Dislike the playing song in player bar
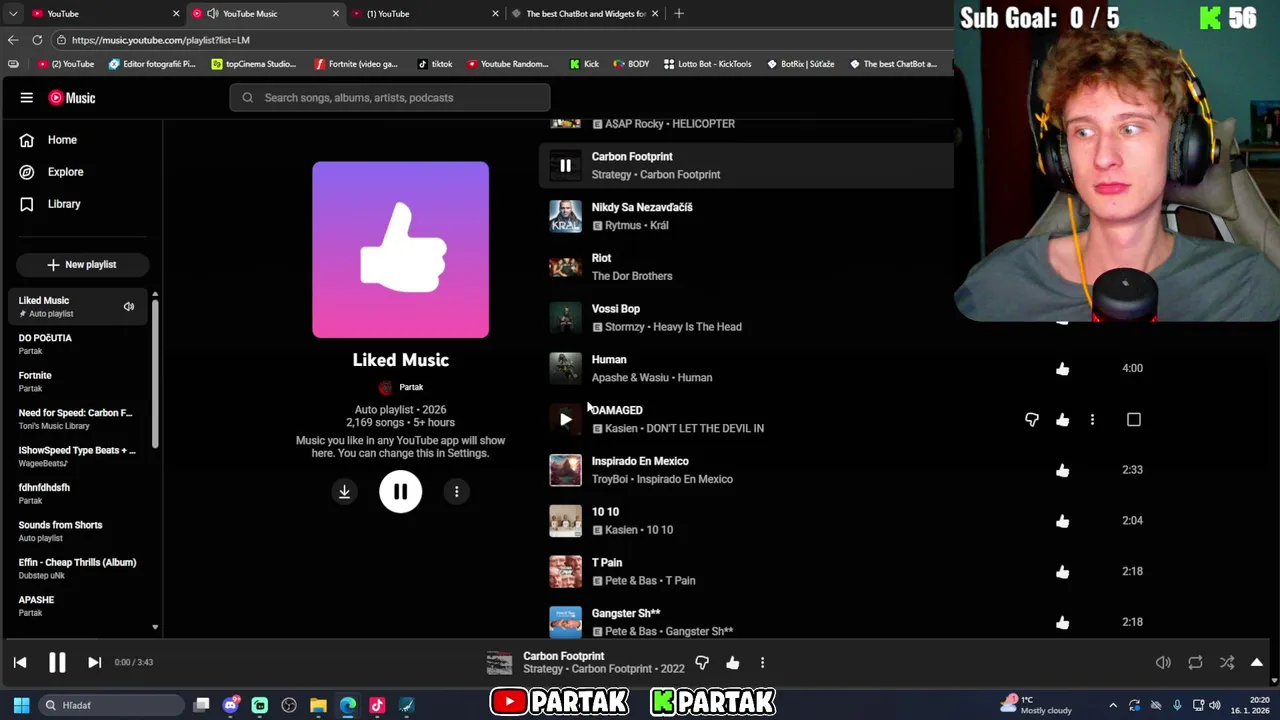This screenshot has width=1280, height=720. pyautogui.click(x=702, y=663)
